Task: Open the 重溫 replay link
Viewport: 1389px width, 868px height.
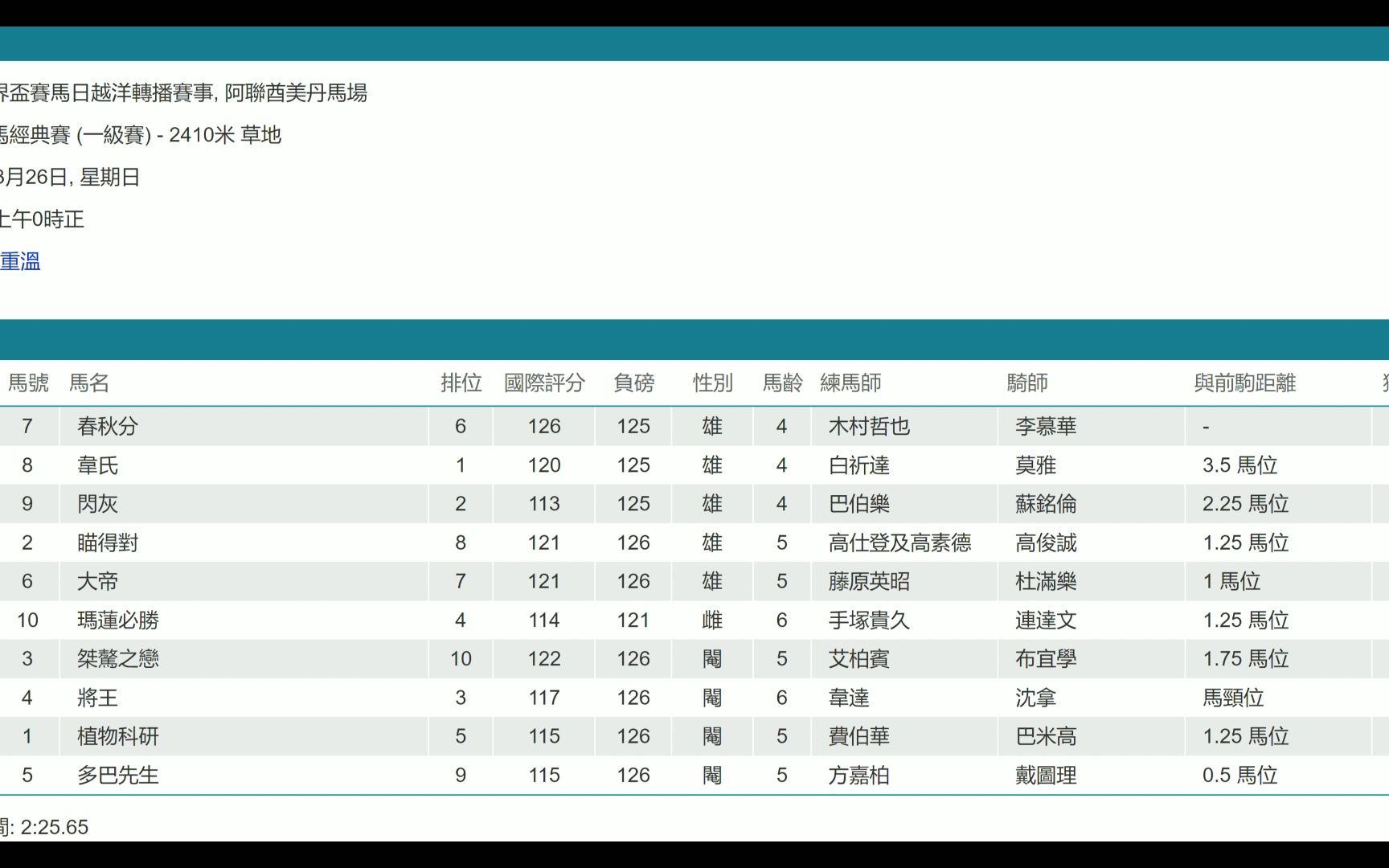Action: coord(20,261)
